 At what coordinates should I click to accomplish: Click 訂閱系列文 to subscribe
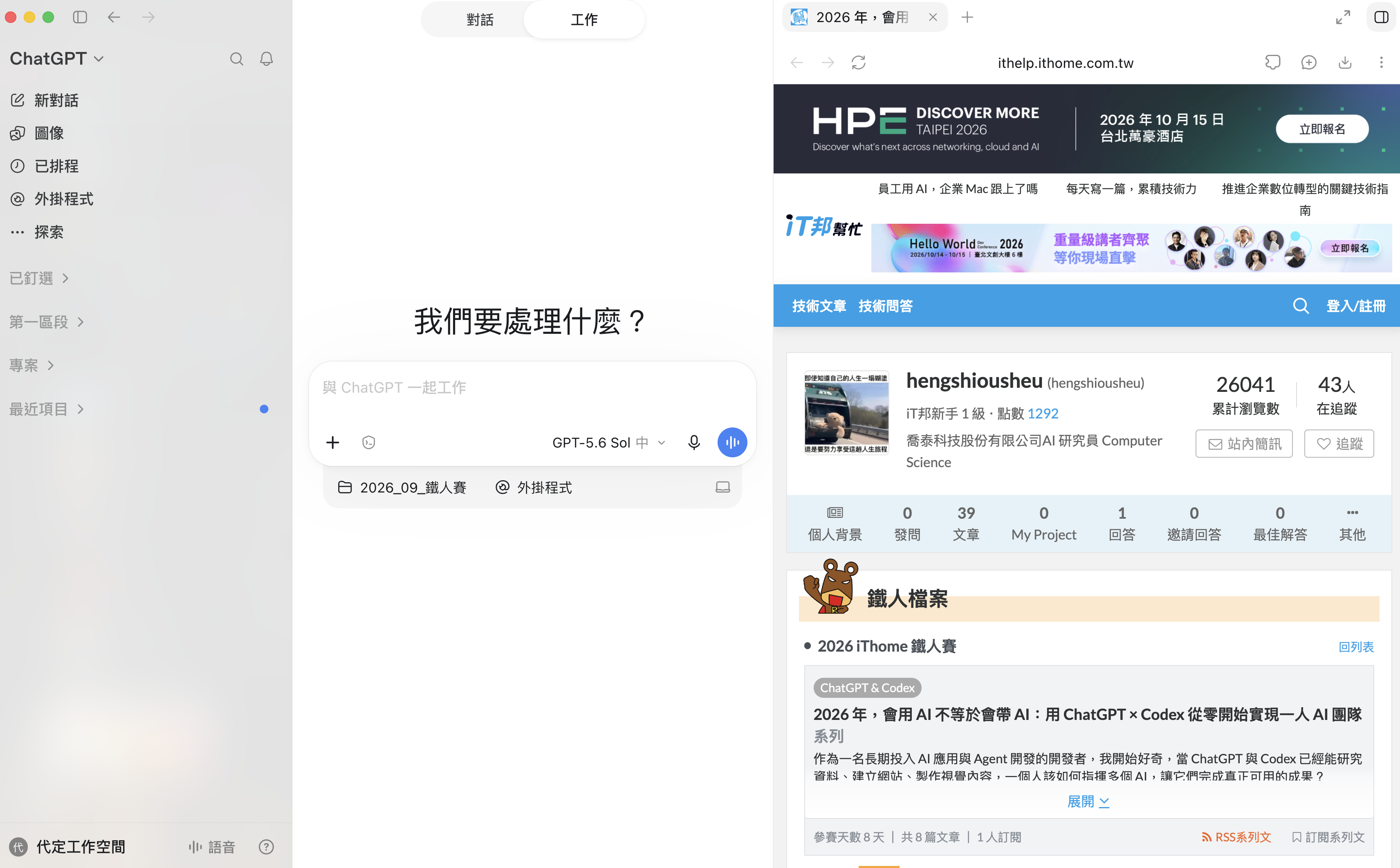click(1328, 837)
